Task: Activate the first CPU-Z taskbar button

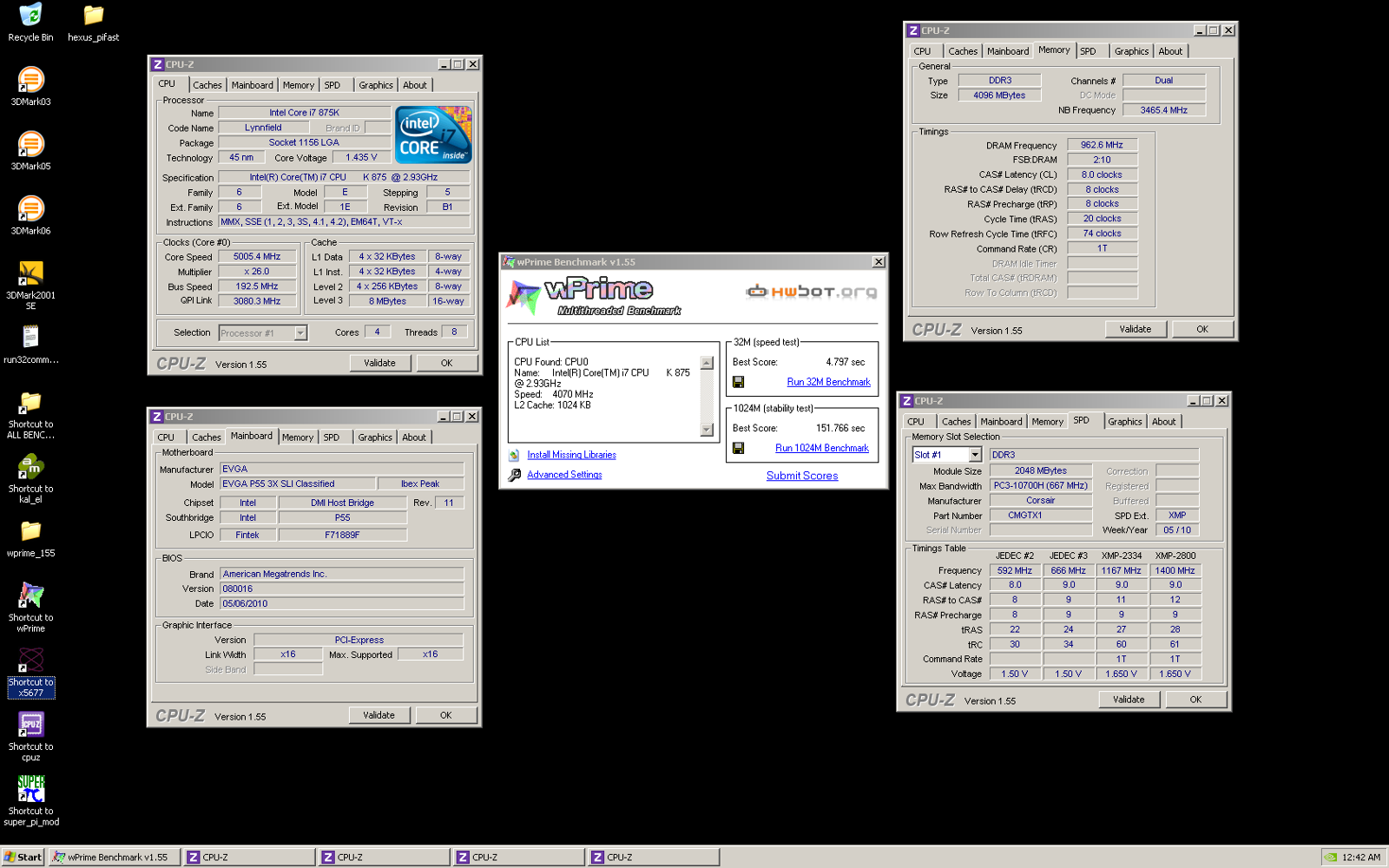Action: (x=250, y=858)
